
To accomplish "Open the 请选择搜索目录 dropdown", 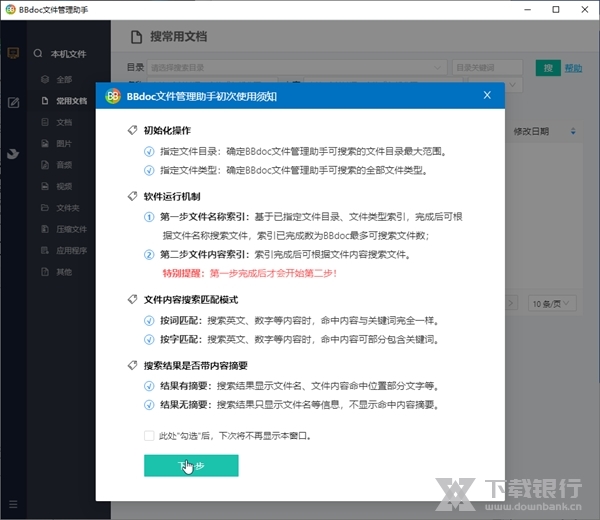I will click(297, 68).
